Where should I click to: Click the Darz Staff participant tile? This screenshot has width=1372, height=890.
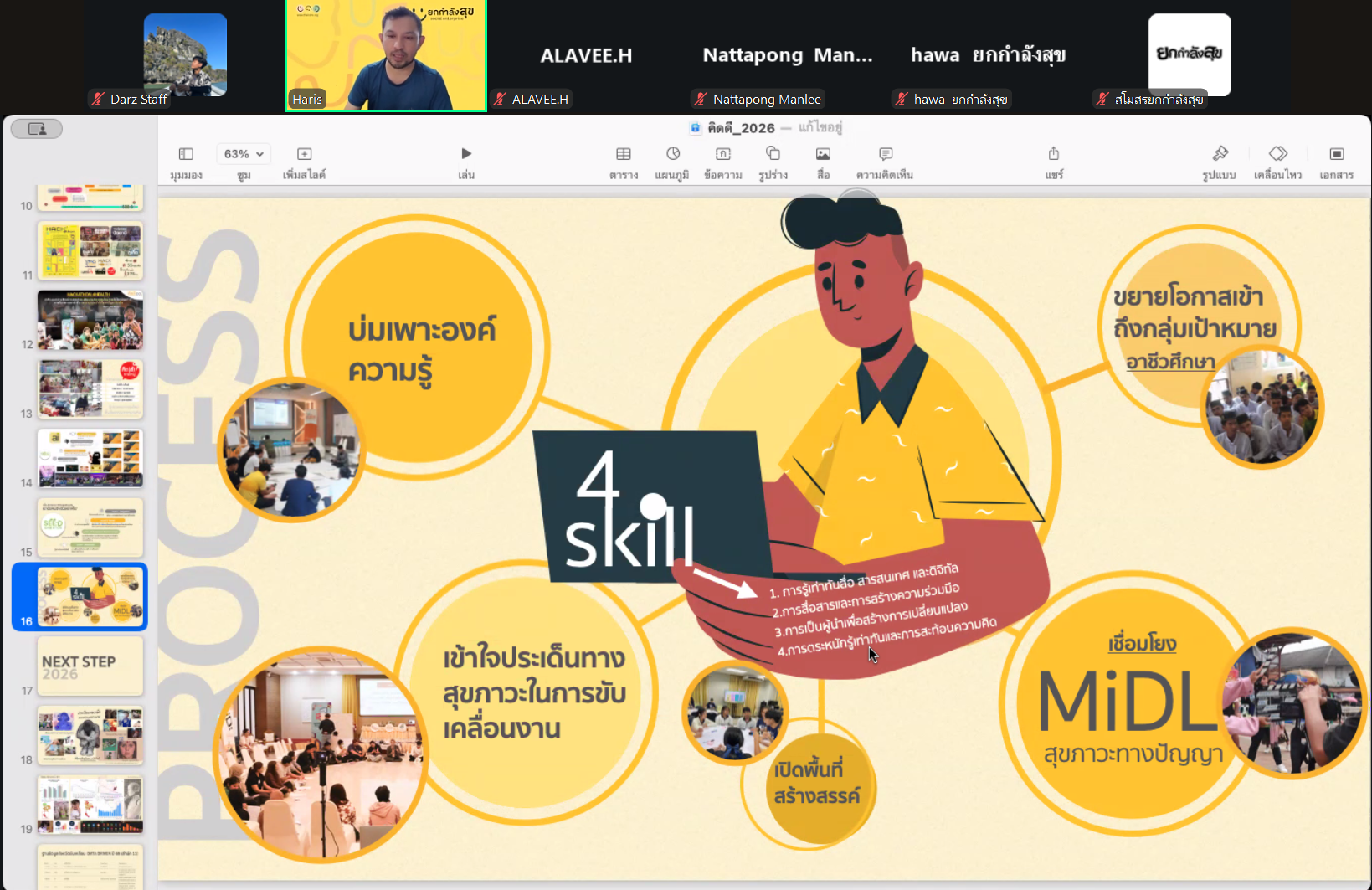(185, 55)
